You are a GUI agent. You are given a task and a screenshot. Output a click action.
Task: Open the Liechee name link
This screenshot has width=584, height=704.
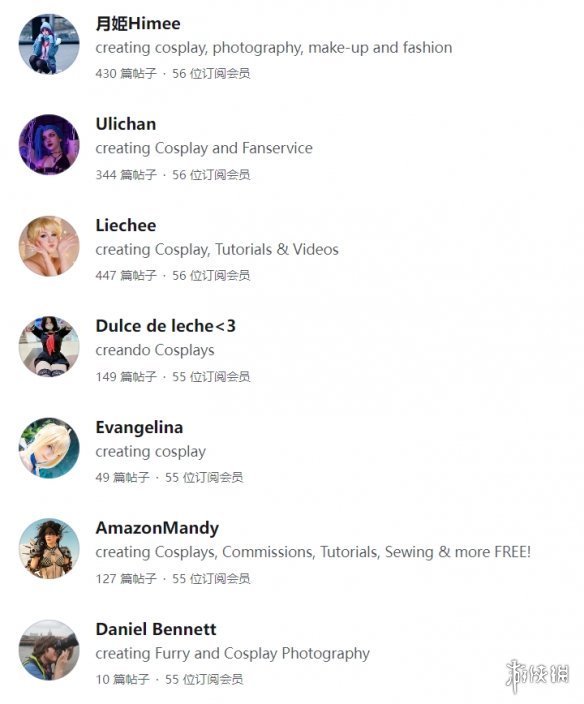pos(126,225)
